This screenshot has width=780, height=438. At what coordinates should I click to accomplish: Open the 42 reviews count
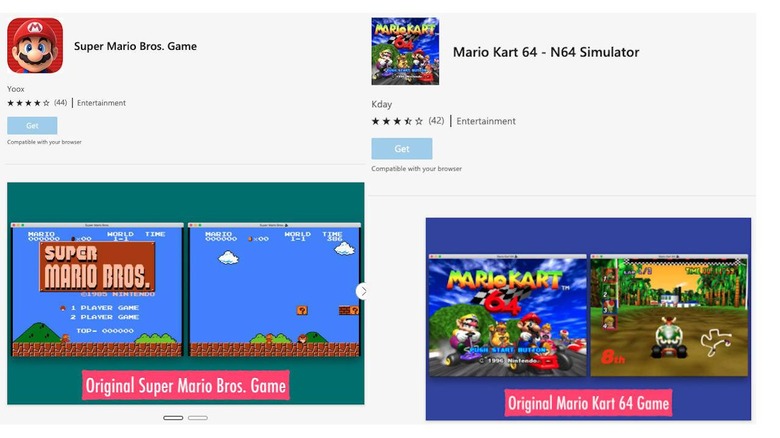click(436, 120)
